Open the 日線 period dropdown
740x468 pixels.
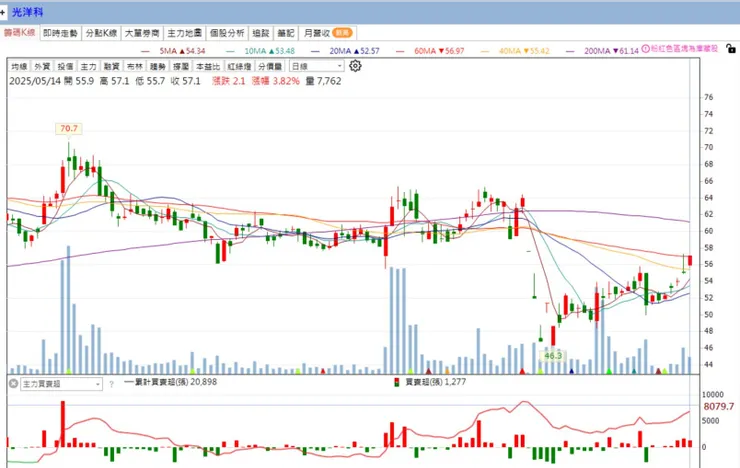coord(316,67)
